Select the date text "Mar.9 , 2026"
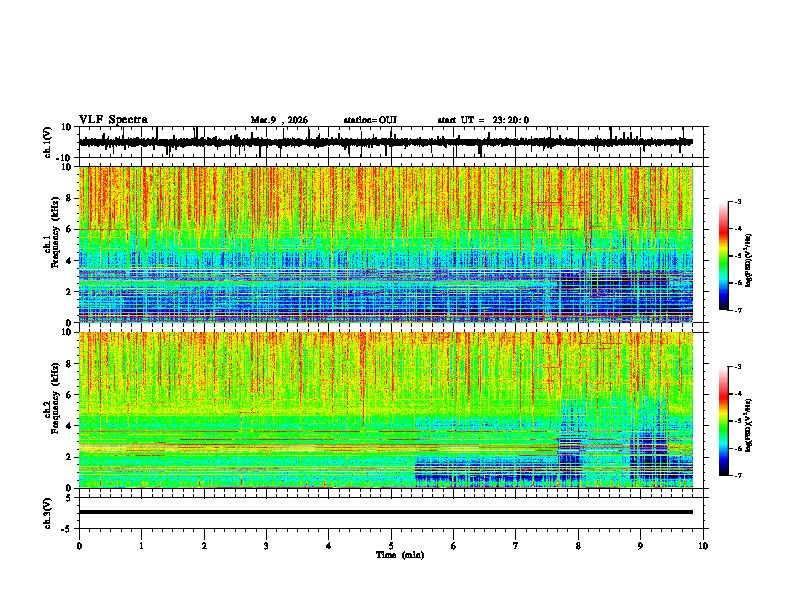 click(279, 120)
